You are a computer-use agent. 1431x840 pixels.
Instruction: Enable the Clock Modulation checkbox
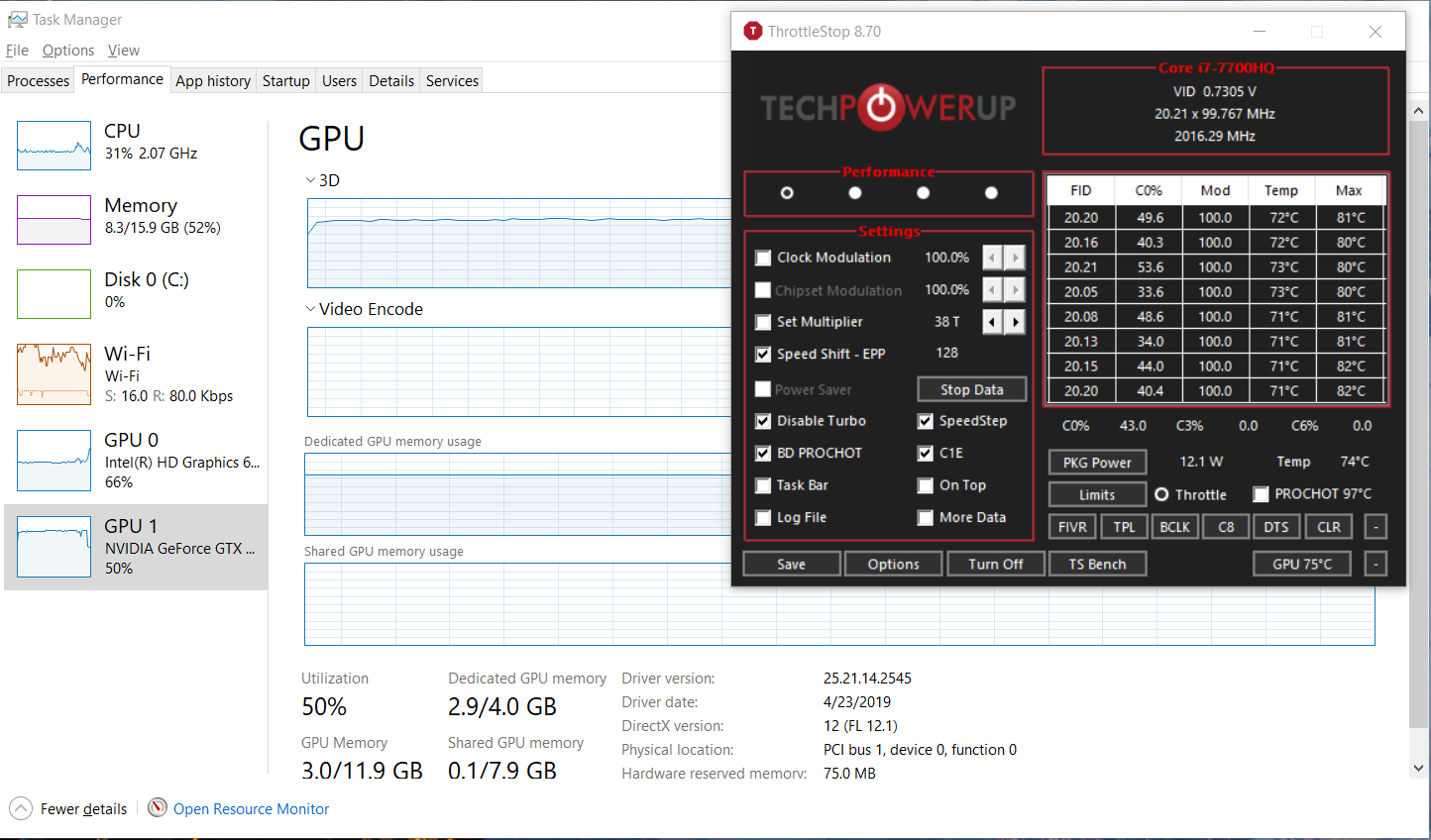click(x=763, y=258)
